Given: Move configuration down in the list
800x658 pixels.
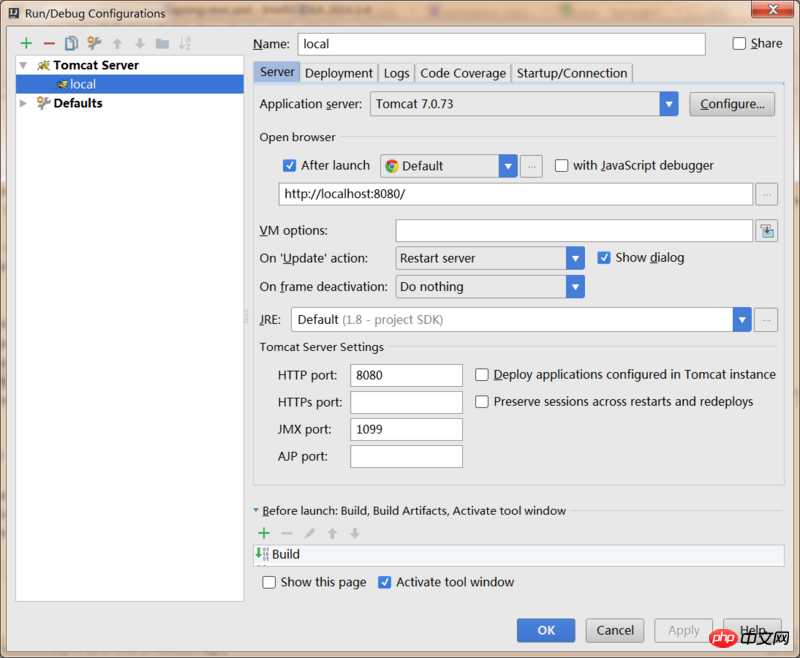Looking at the screenshot, I should [140, 43].
